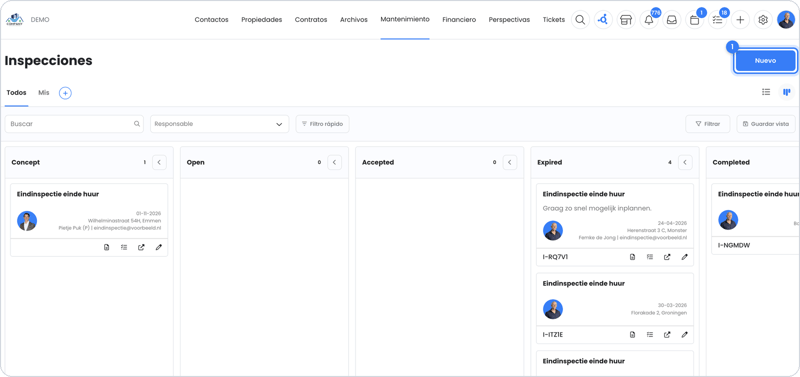Click the DEMO label
This screenshot has width=800, height=377.
pyautogui.click(x=40, y=20)
